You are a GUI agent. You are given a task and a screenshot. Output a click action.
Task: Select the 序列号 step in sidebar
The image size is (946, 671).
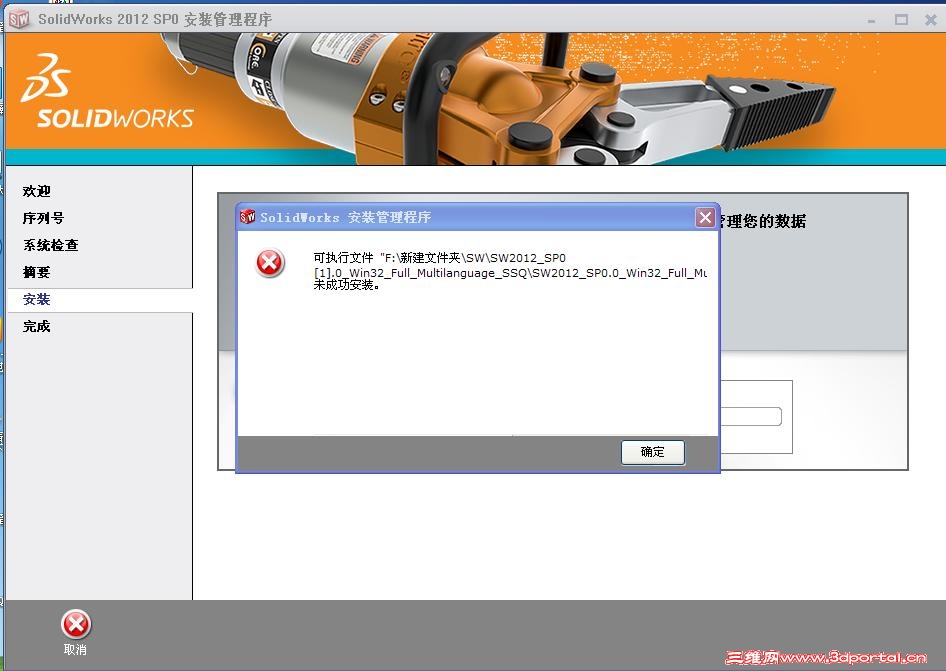pos(43,218)
